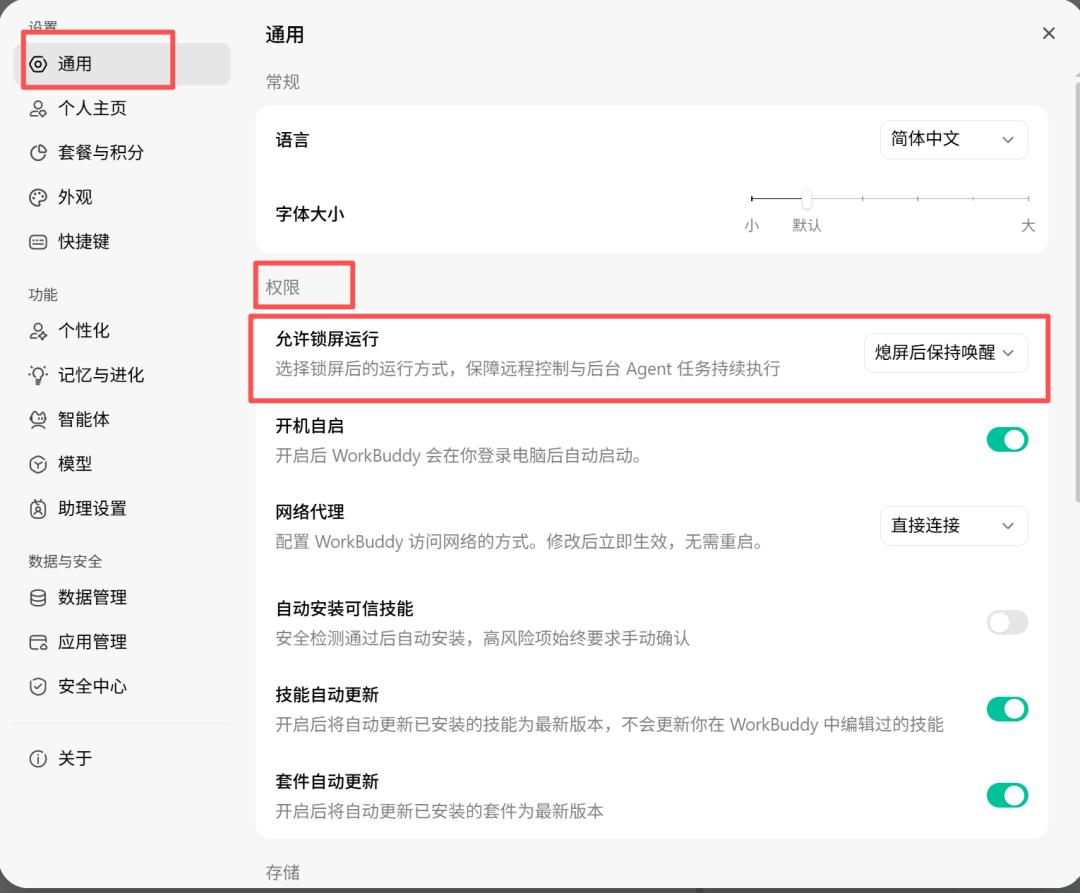Viewport: 1080px width, 893px height.
Task: Click the icon beside 个性化
Action: [38, 331]
